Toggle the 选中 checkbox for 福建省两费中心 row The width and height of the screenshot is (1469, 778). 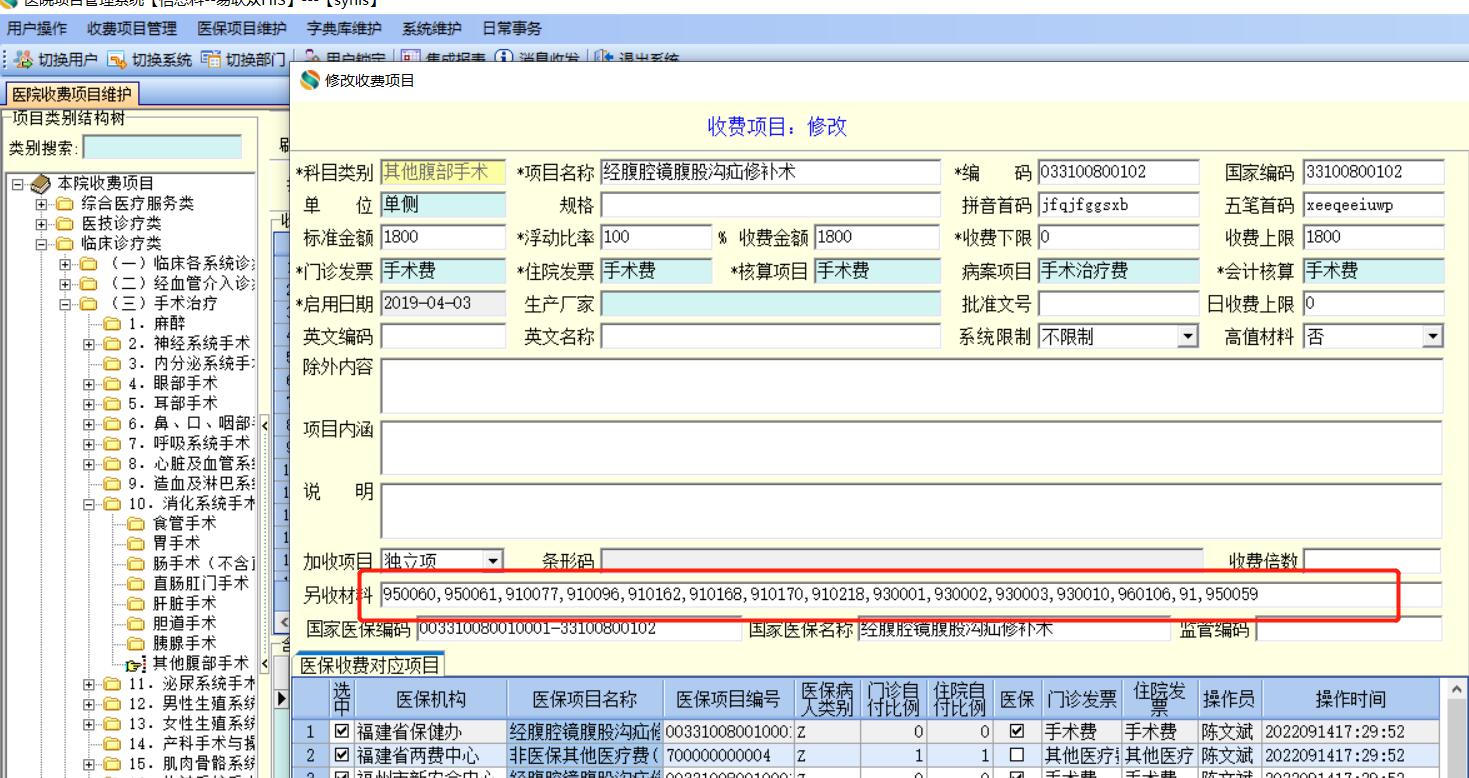[x=343, y=753]
